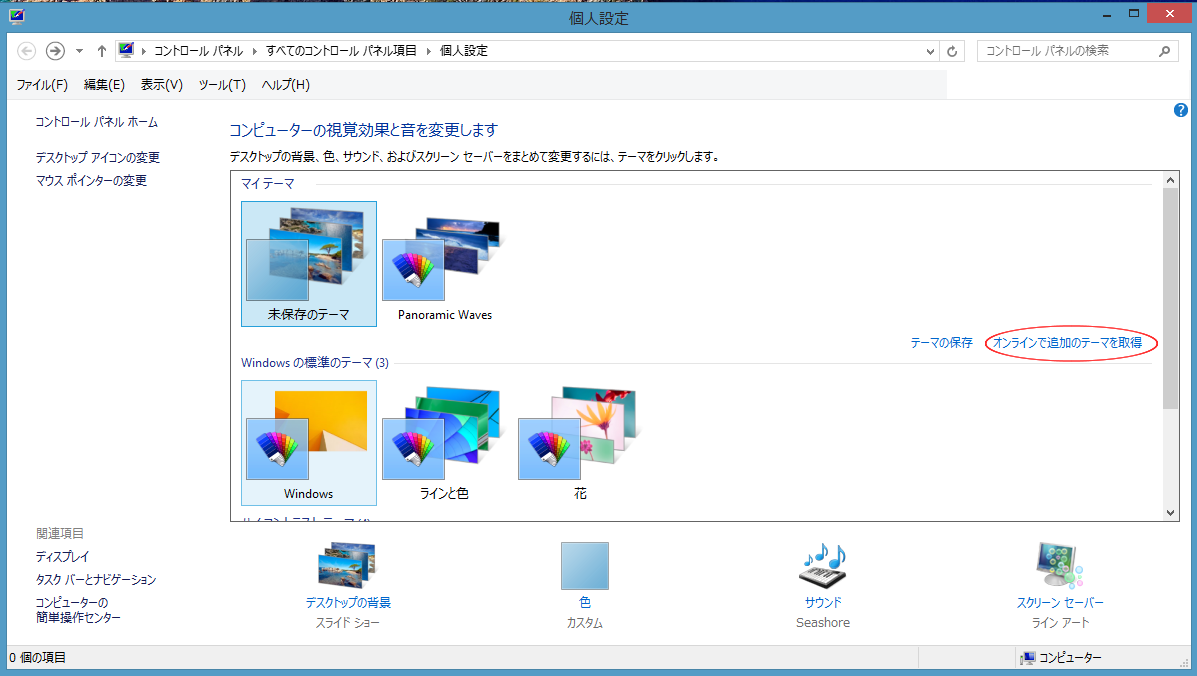Click the マイ テーマ section heading
This screenshot has height=676, width=1197.
tap(267, 183)
